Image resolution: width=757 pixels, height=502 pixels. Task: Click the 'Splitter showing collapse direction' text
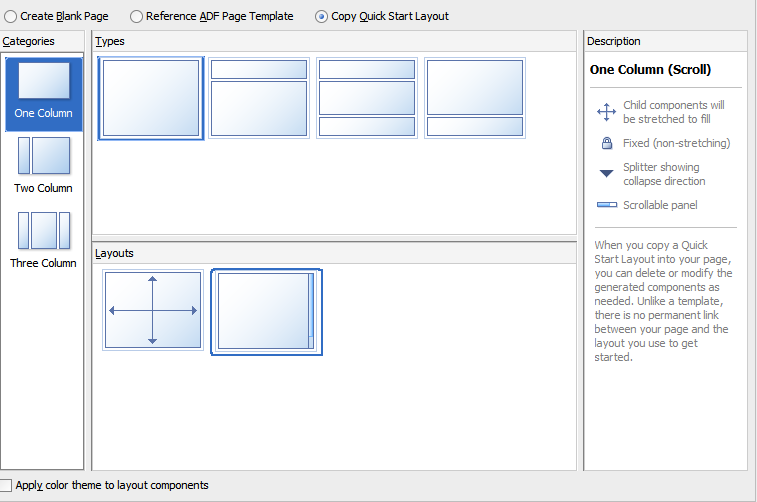(x=664, y=174)
